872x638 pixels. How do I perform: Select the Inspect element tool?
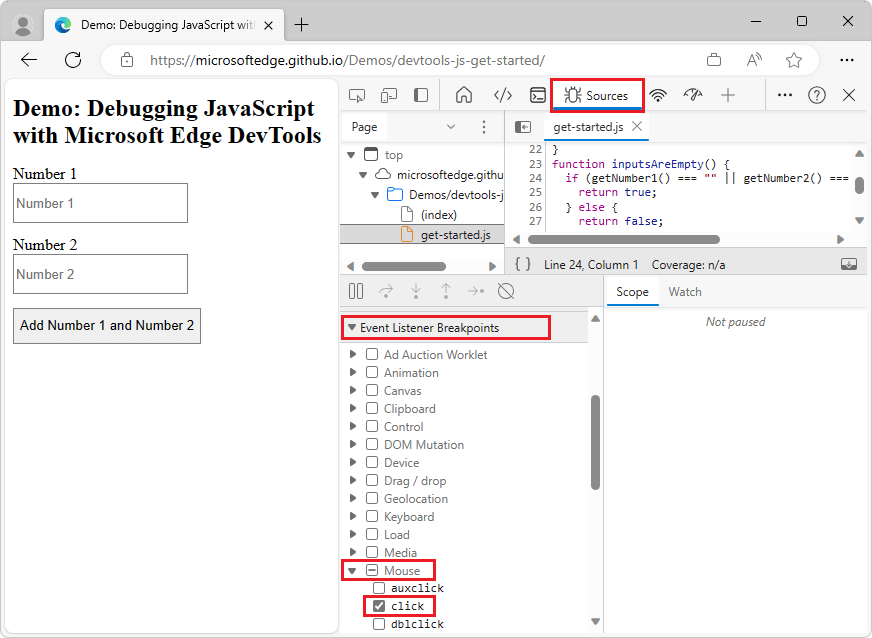point(357,95)
